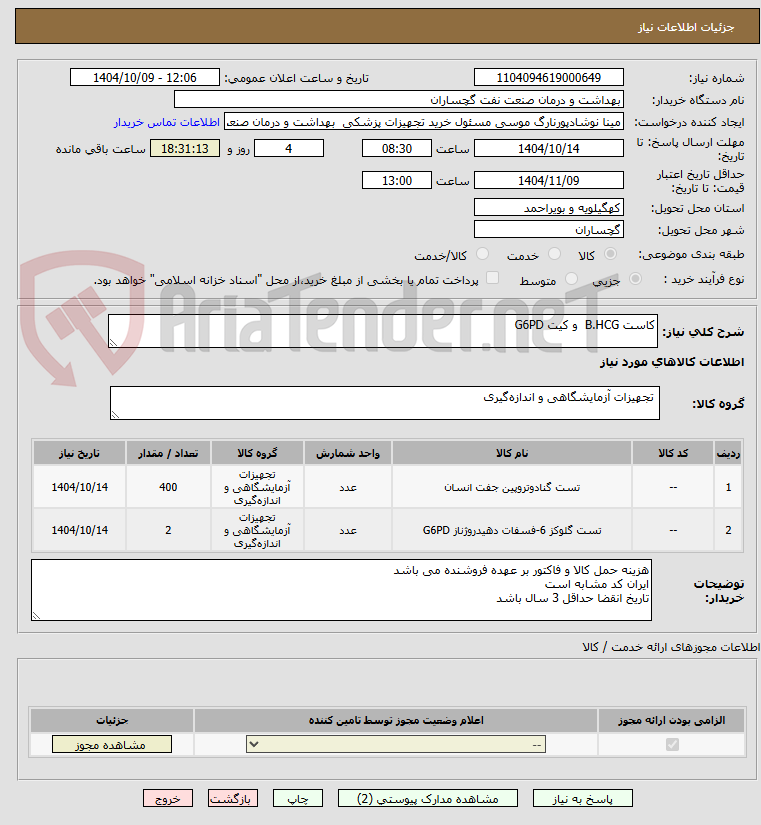Click تعداد / مقدار column header

pos(168,453)
